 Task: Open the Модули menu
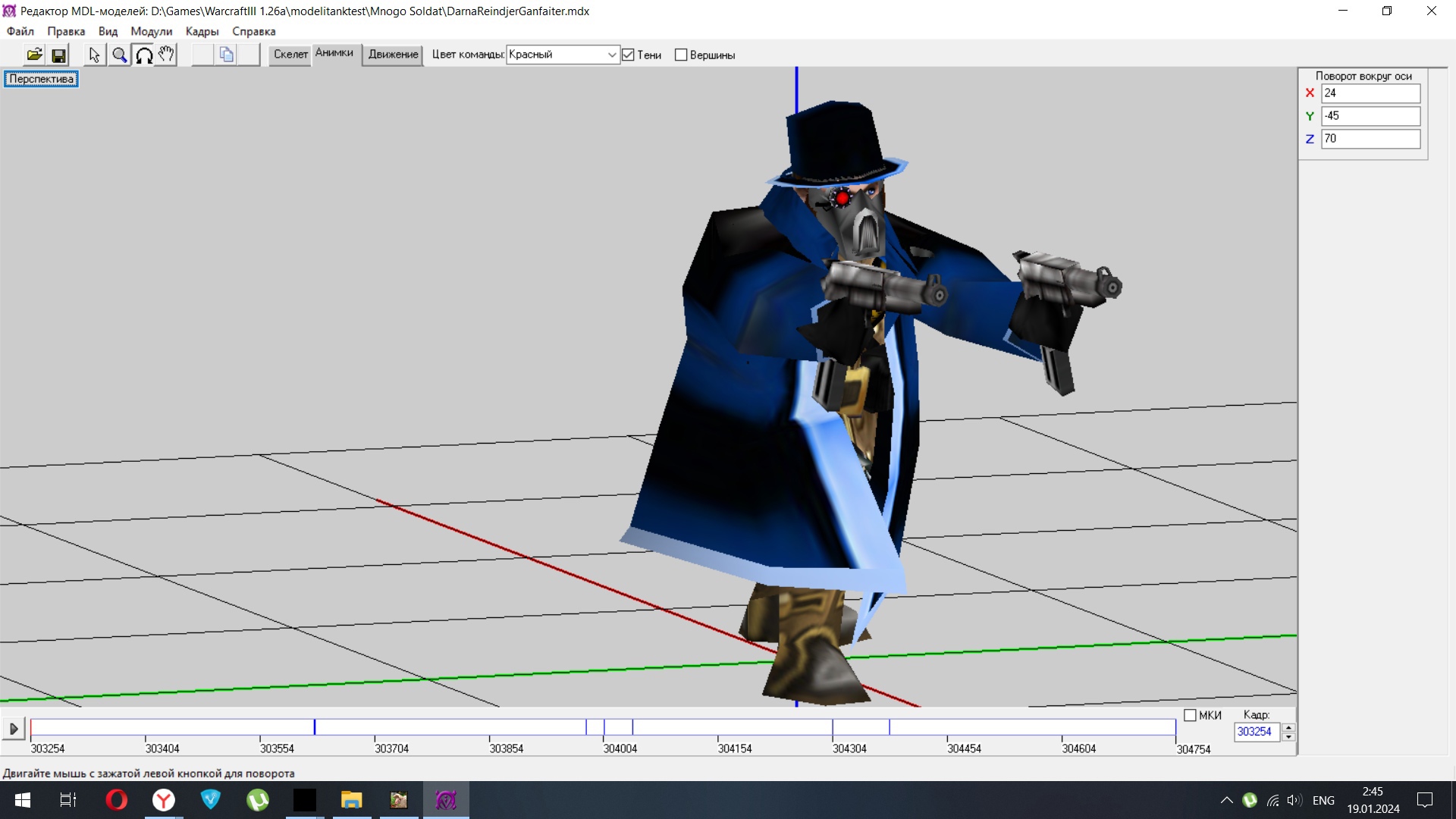coord(151,31)
